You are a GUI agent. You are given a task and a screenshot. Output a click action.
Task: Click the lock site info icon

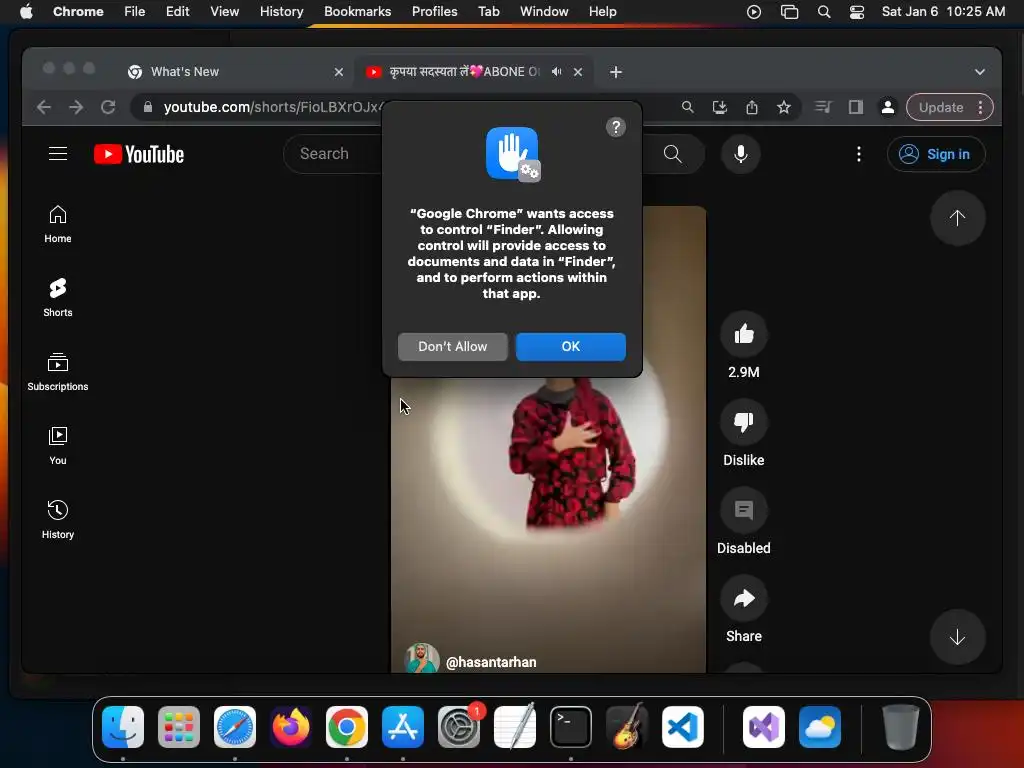(148, 107)
